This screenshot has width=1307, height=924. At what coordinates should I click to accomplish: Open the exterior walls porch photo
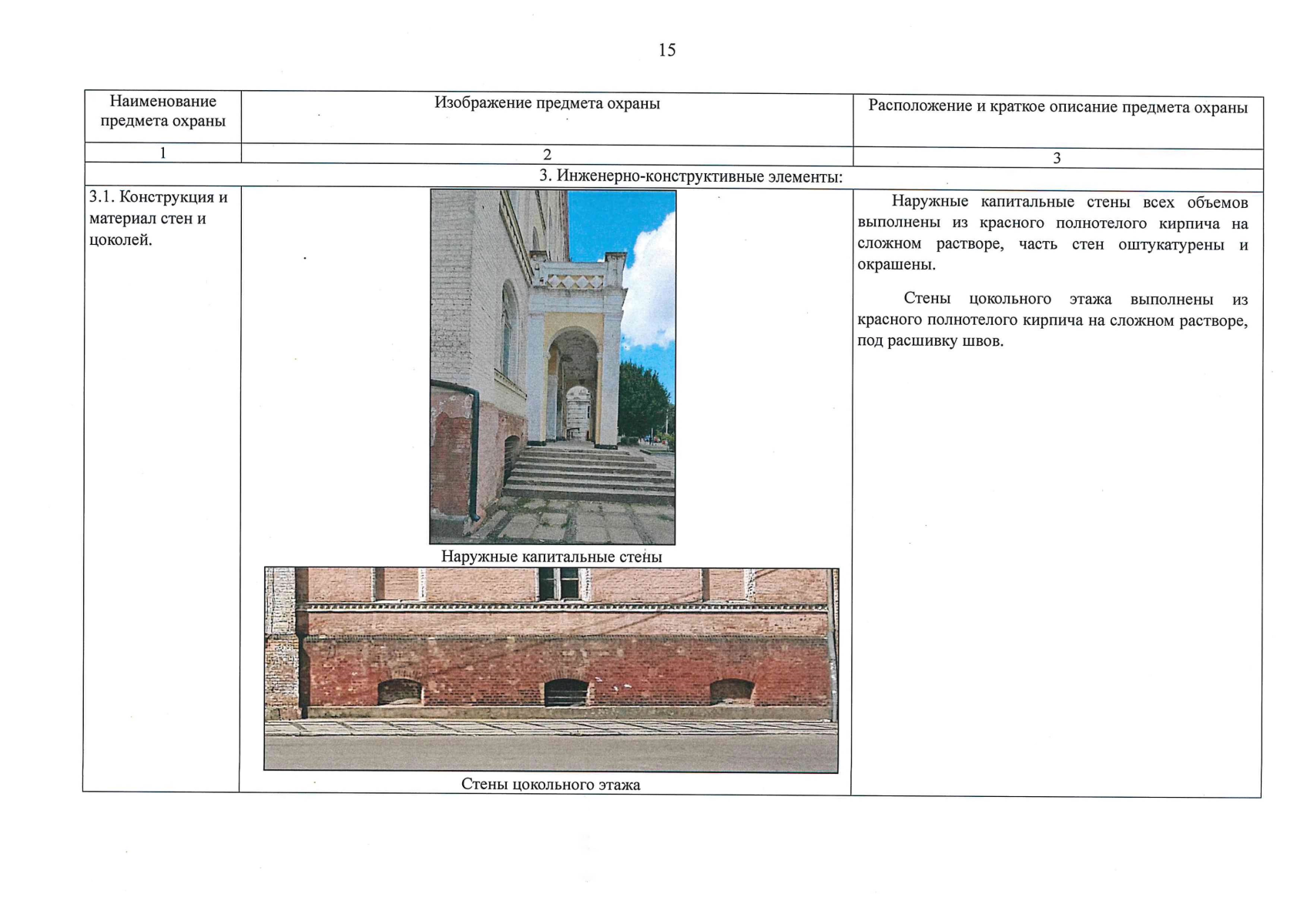552,367
